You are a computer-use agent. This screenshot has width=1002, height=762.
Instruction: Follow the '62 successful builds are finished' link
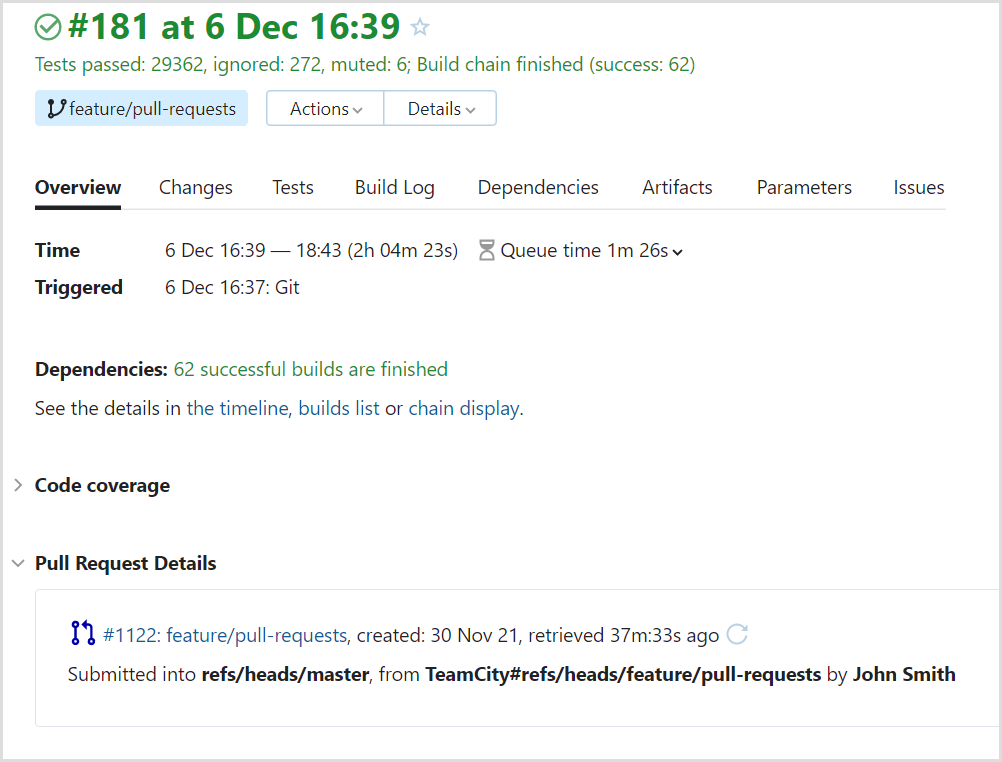312,369
